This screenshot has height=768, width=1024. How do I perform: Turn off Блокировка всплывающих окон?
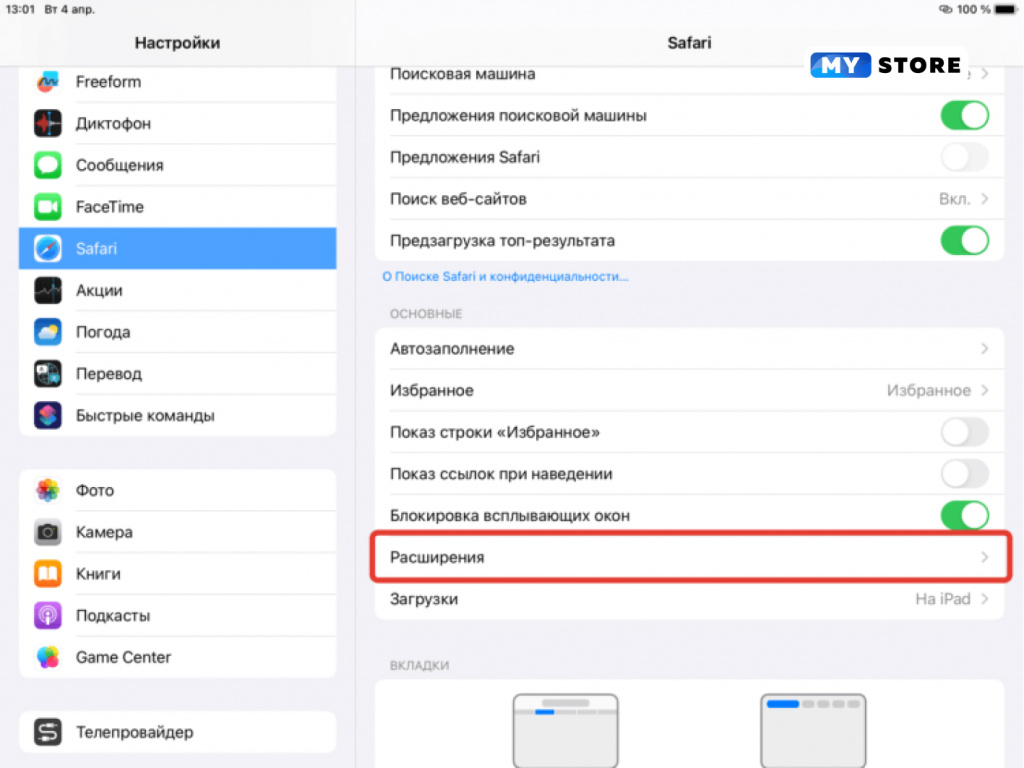click(963, 515)
